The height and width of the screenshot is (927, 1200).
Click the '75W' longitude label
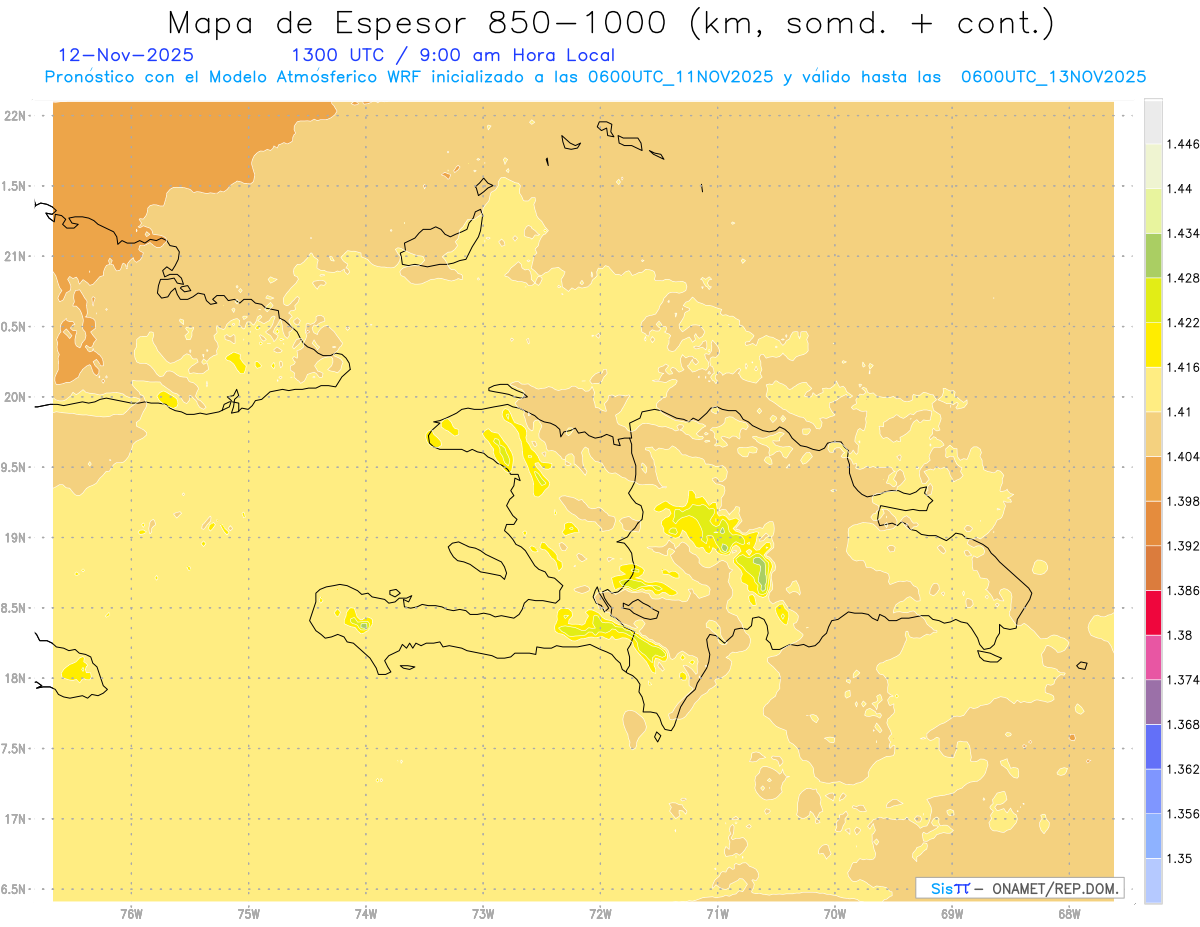[249, 913]
